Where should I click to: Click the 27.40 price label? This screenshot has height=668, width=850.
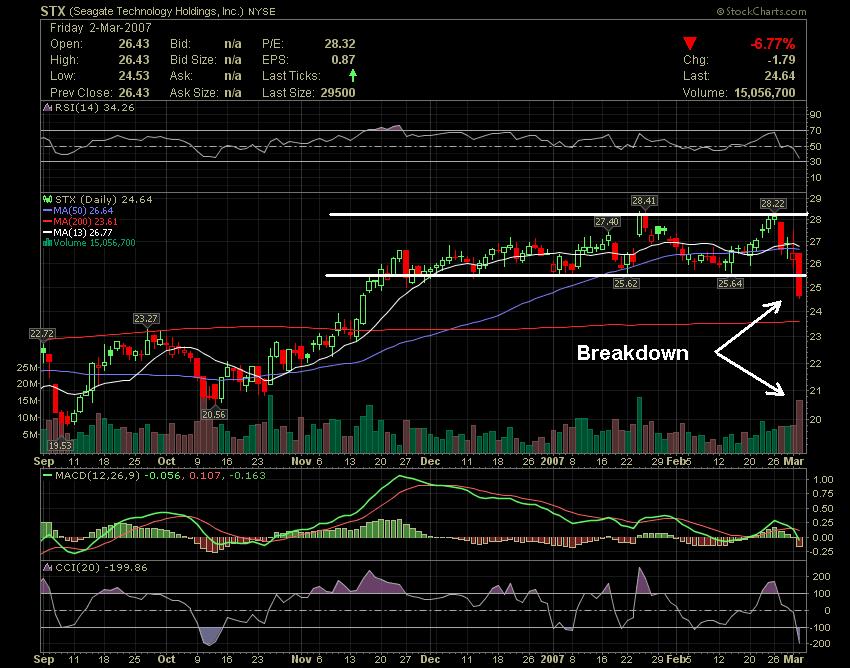pyautogui.click(x=607, y=222)
